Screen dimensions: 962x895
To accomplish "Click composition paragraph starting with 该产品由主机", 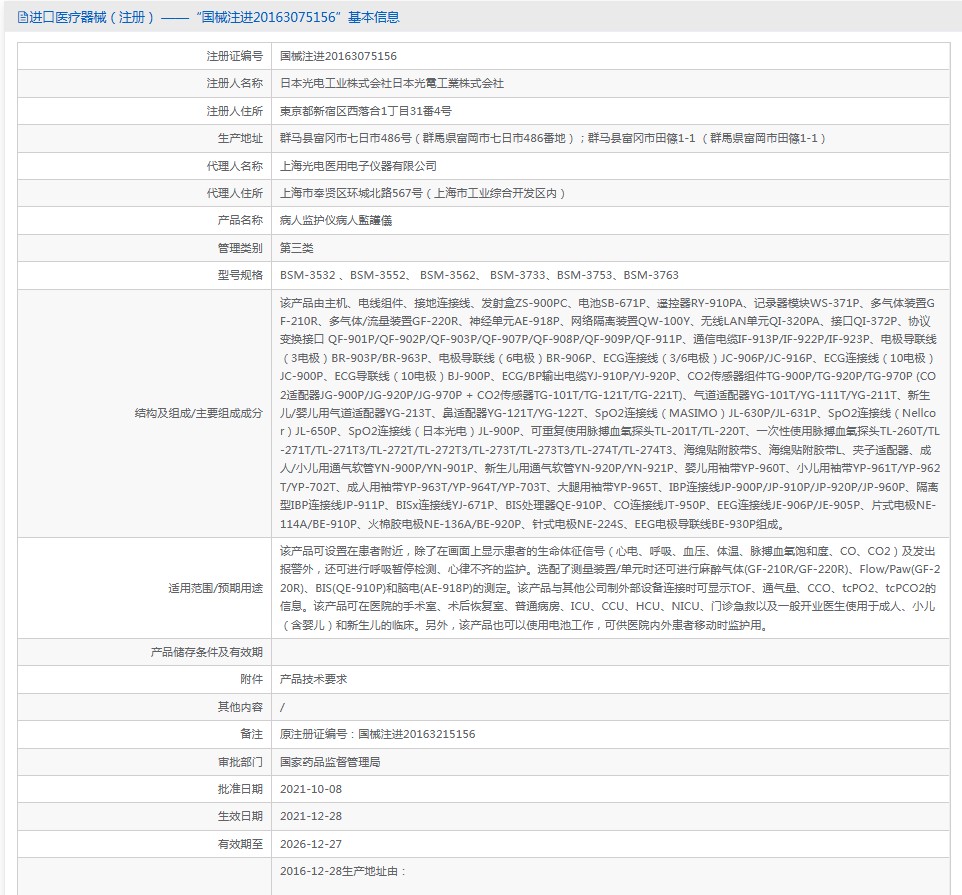I will (x=610, y=413).
